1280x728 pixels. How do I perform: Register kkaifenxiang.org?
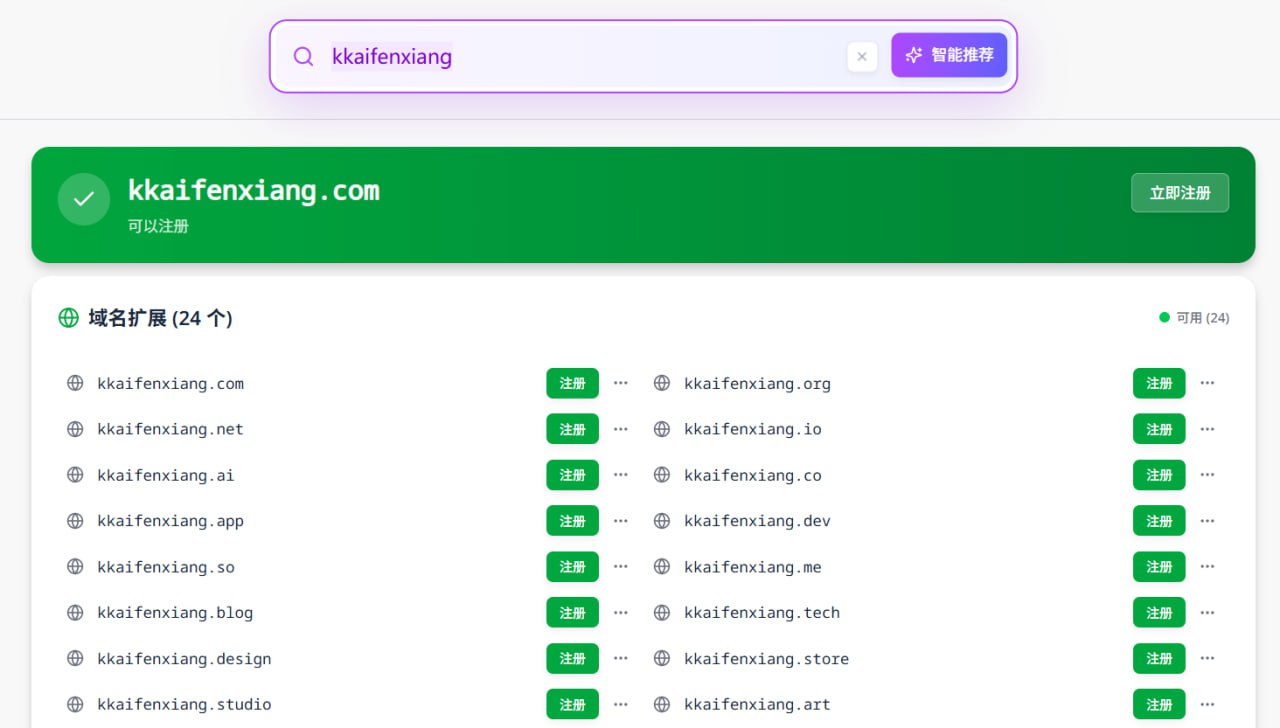tap(1159, 383)
